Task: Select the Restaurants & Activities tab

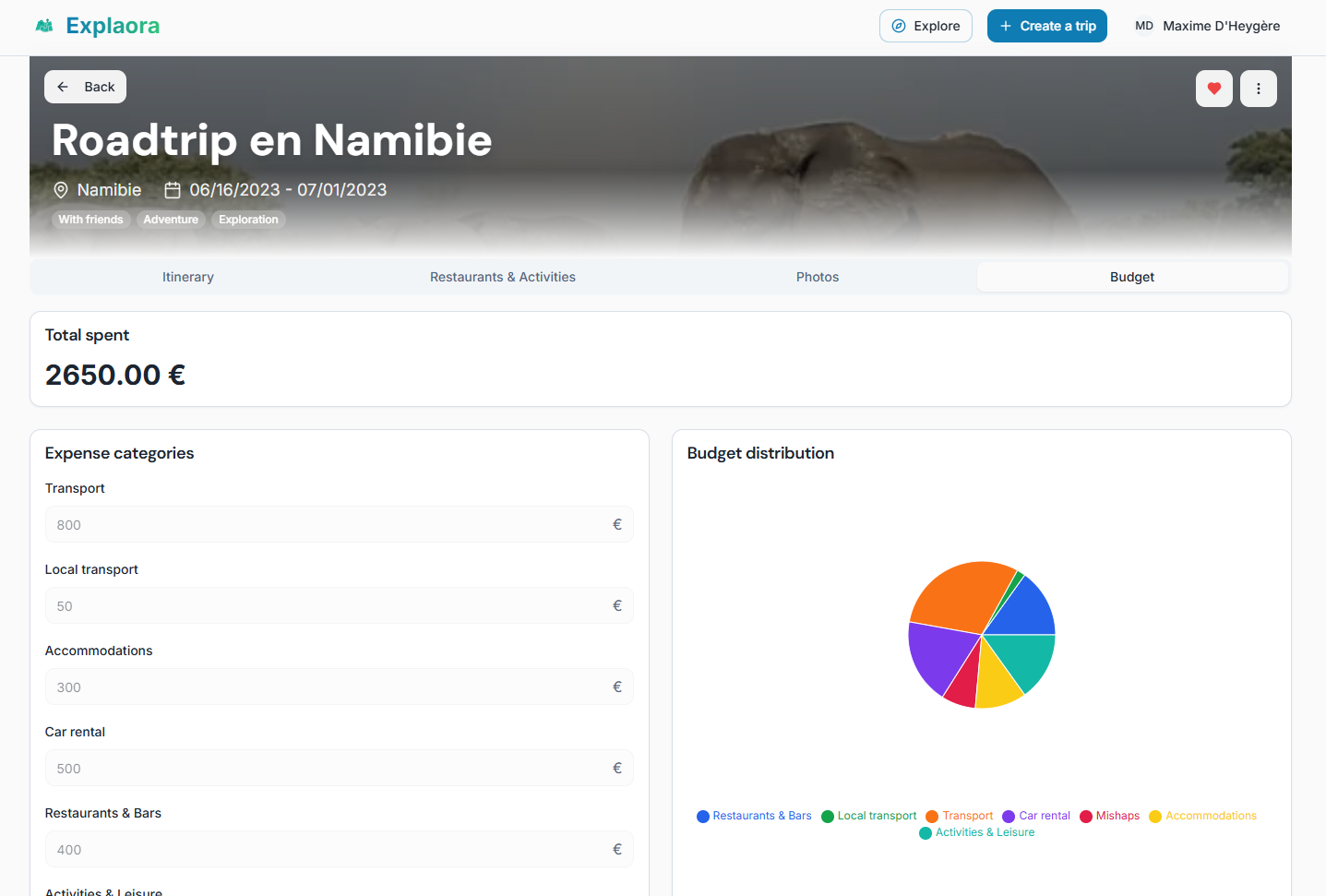Action: click(x=502, y=277)
